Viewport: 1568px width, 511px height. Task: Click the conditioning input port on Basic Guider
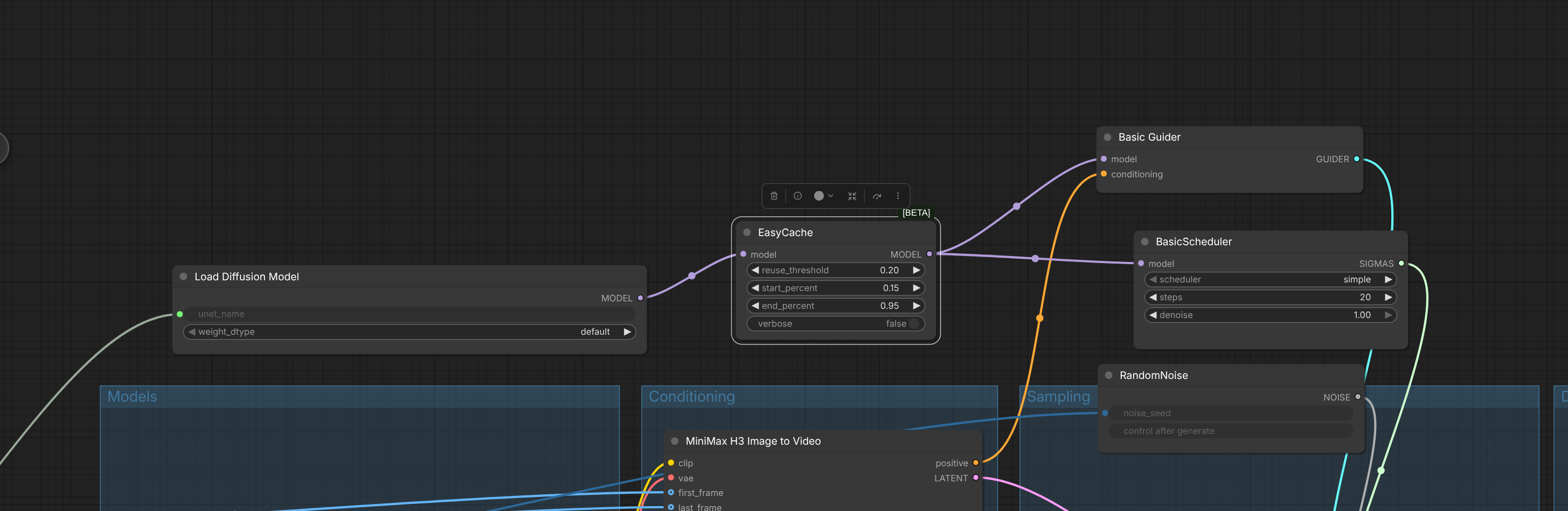pyautogui.click(x=1104, y=174)
